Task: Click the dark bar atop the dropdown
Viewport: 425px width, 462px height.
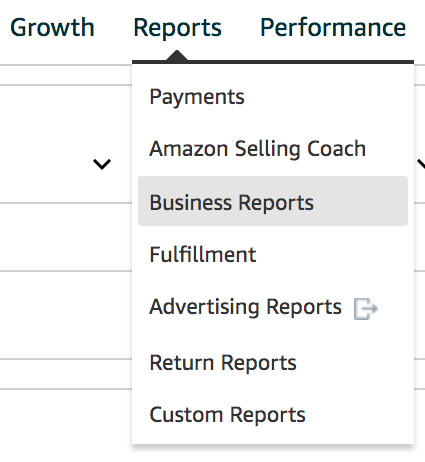Action: point(273,62)
